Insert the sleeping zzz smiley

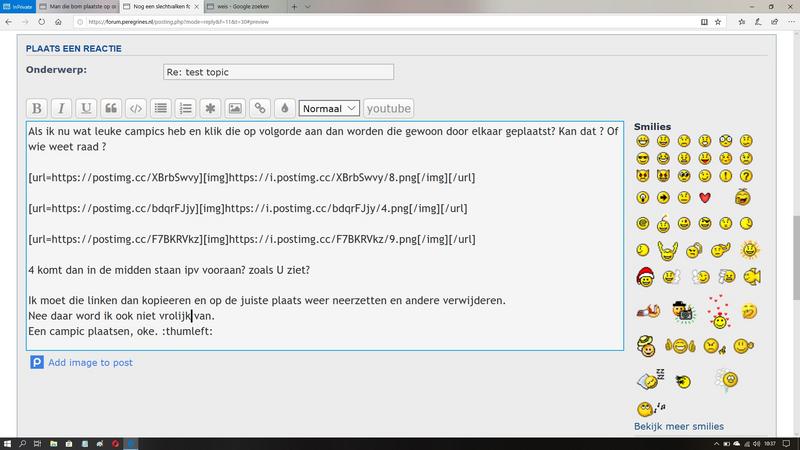pyautogui.click(x=651, y=379)
